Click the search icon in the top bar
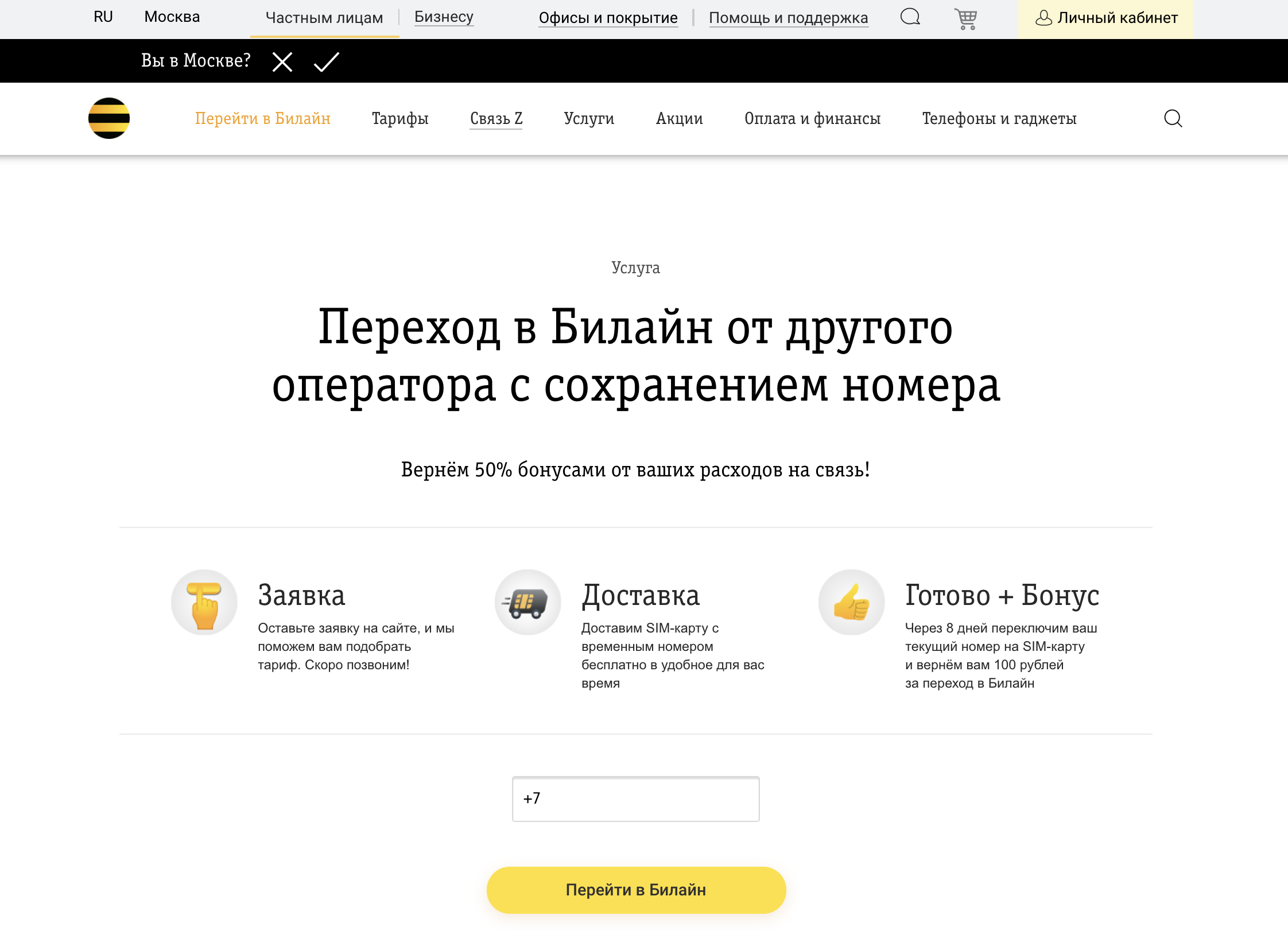1288x931 pixels. (x=910, y=17)
